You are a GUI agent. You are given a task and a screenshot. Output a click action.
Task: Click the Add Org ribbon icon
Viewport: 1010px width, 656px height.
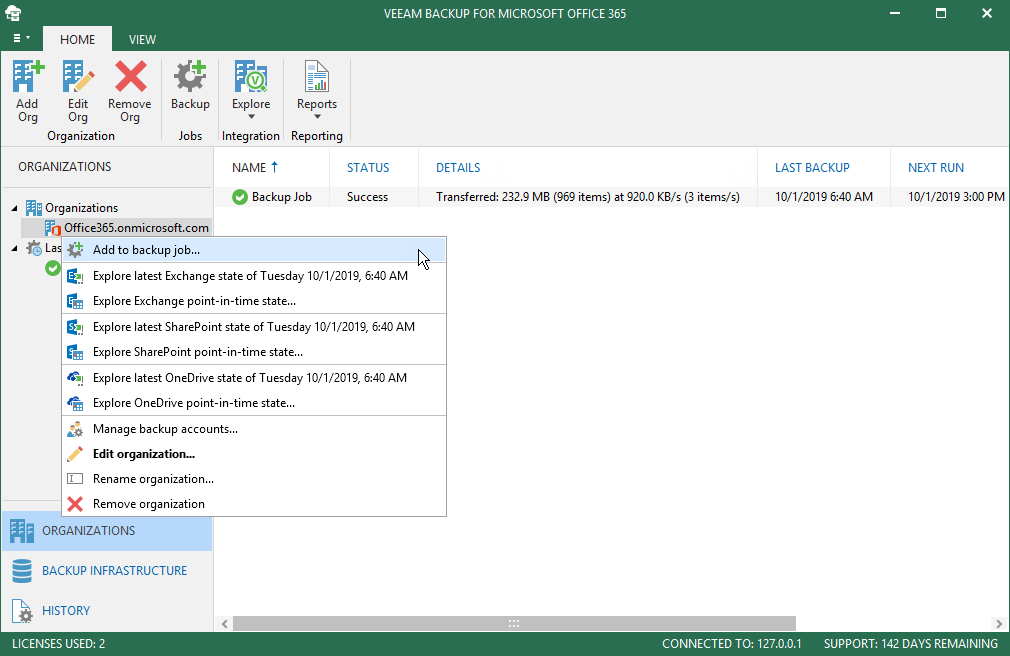point(28,76)
